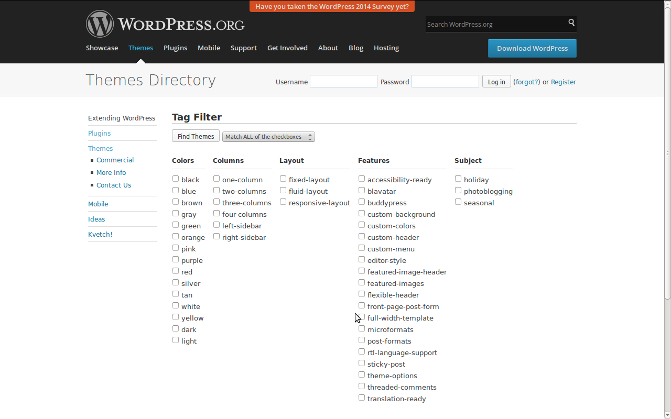This screenshot has height=419, width=671.
Task: Check the dark color checkbox
Action: pos(175,329)
